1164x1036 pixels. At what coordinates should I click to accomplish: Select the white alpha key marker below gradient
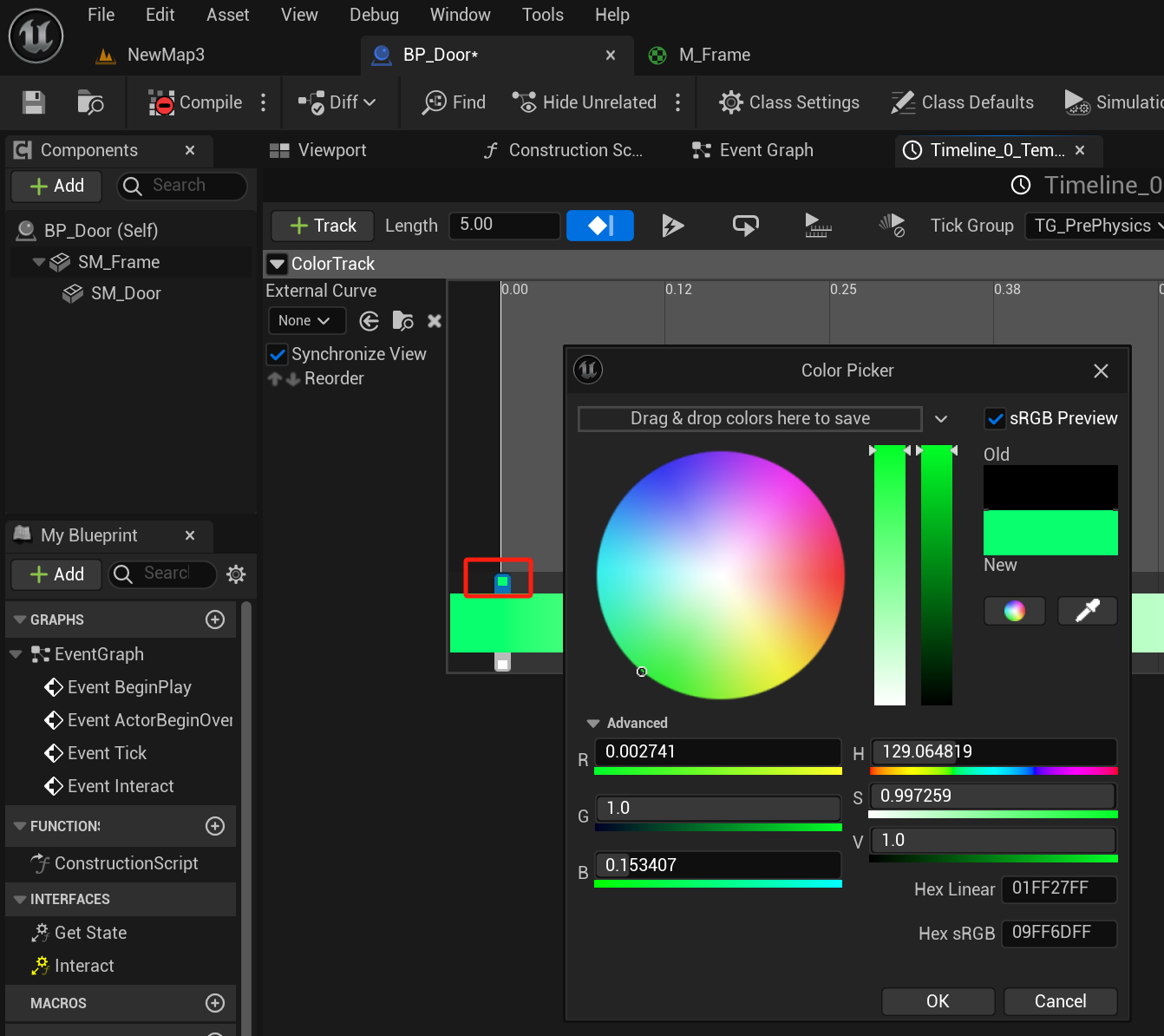(502, 662)
